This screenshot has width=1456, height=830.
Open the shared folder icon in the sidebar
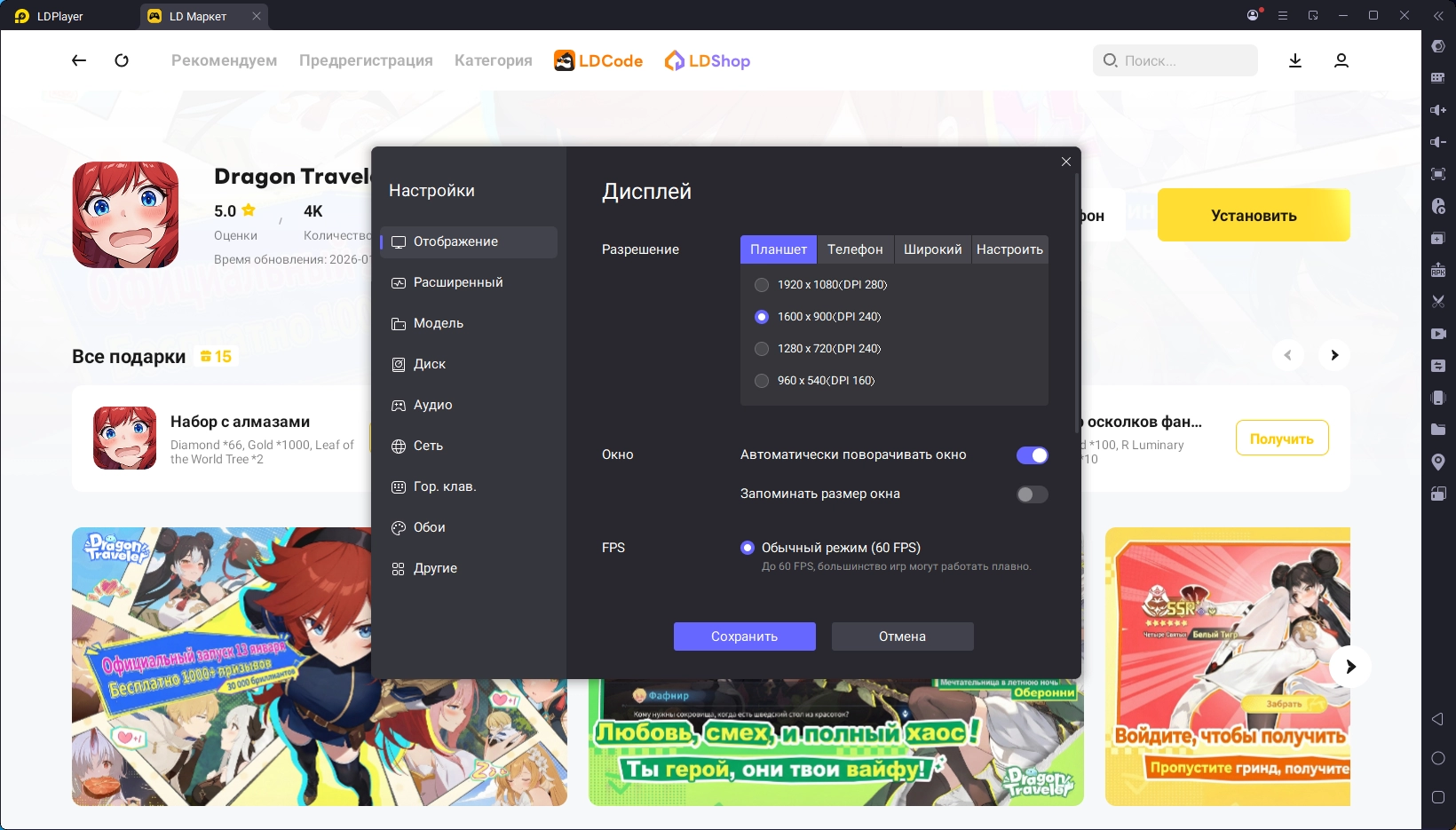click(1438, 430)
